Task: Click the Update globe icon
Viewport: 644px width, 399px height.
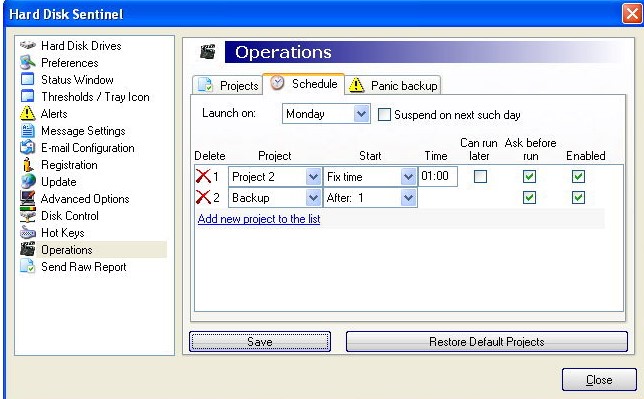Action: point(28,181)
